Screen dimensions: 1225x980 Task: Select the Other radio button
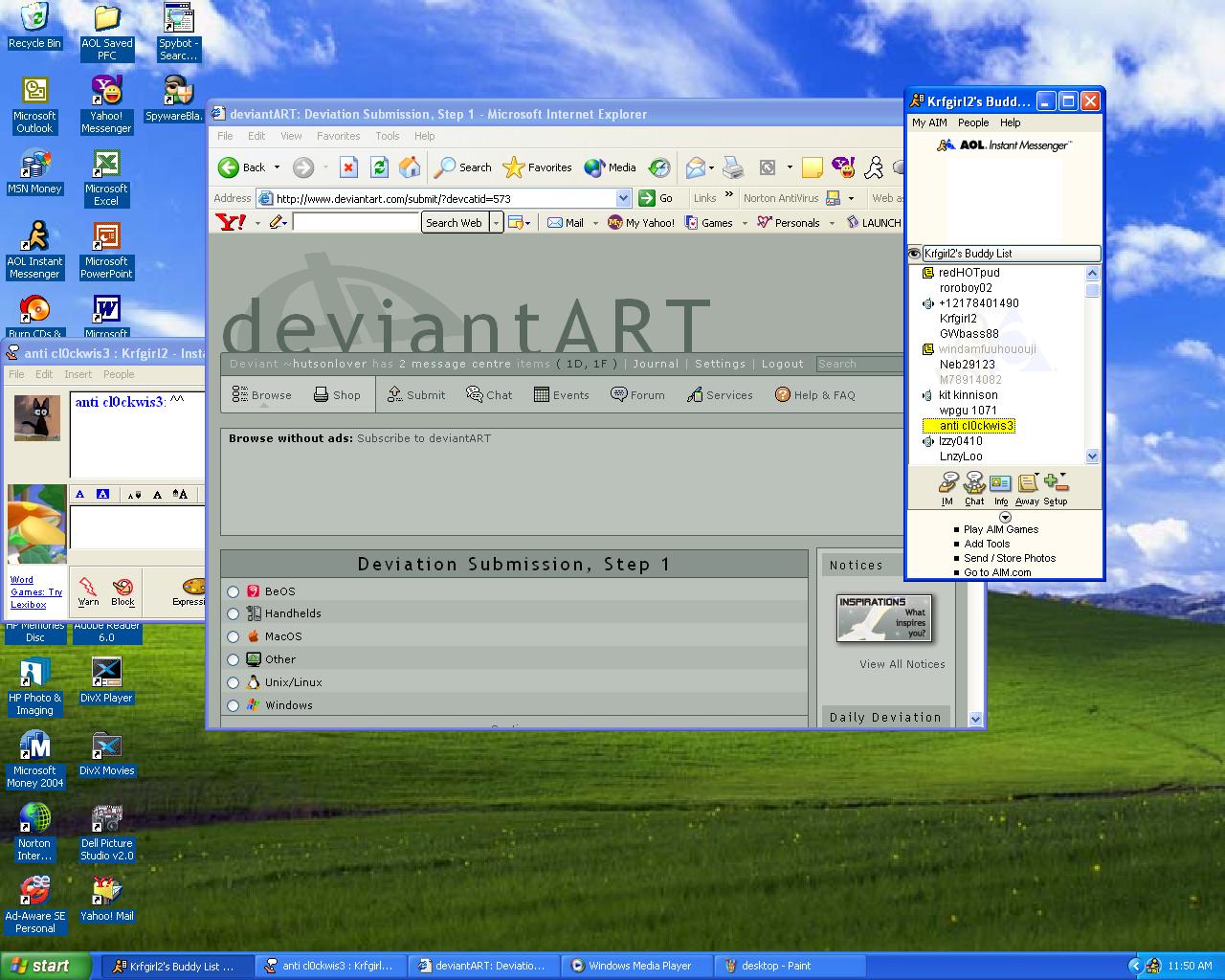pyautogui.click(x=233, y=660)
